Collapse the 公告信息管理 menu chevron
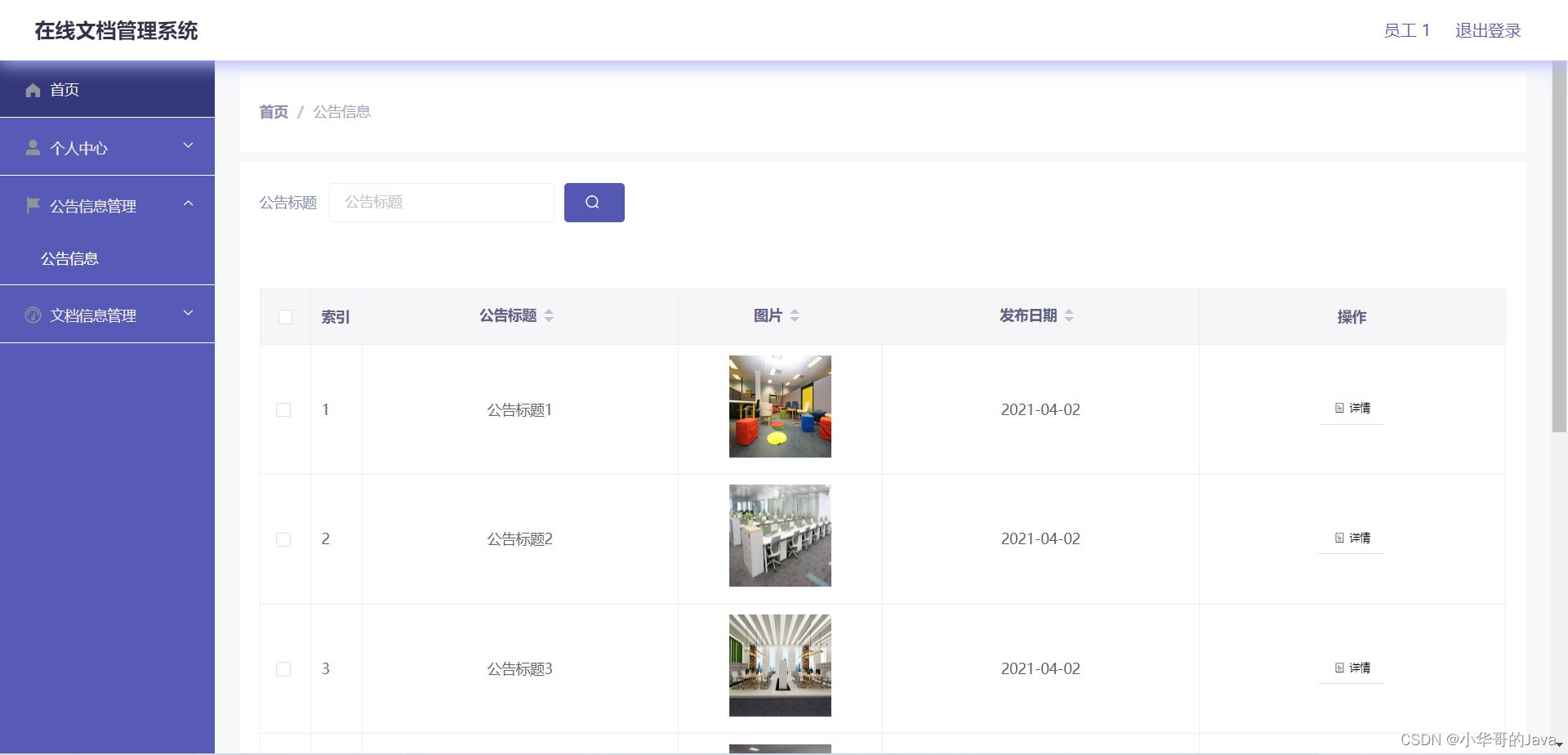 [189, 203]
